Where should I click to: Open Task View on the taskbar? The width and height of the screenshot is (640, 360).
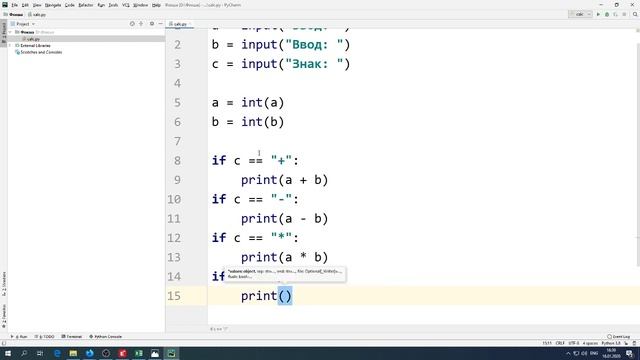40,353
